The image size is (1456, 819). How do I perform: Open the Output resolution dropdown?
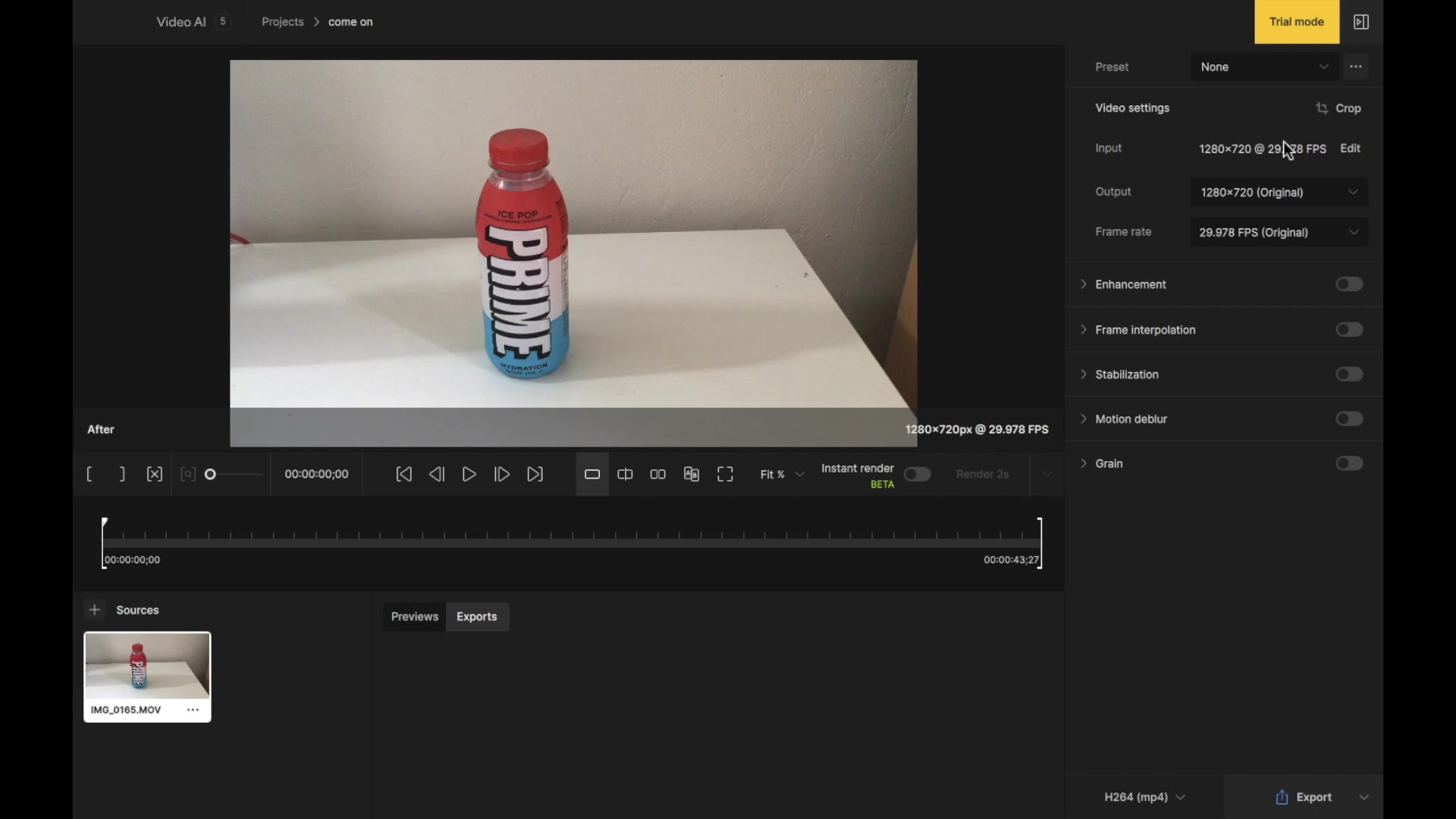coord(1279,192)
